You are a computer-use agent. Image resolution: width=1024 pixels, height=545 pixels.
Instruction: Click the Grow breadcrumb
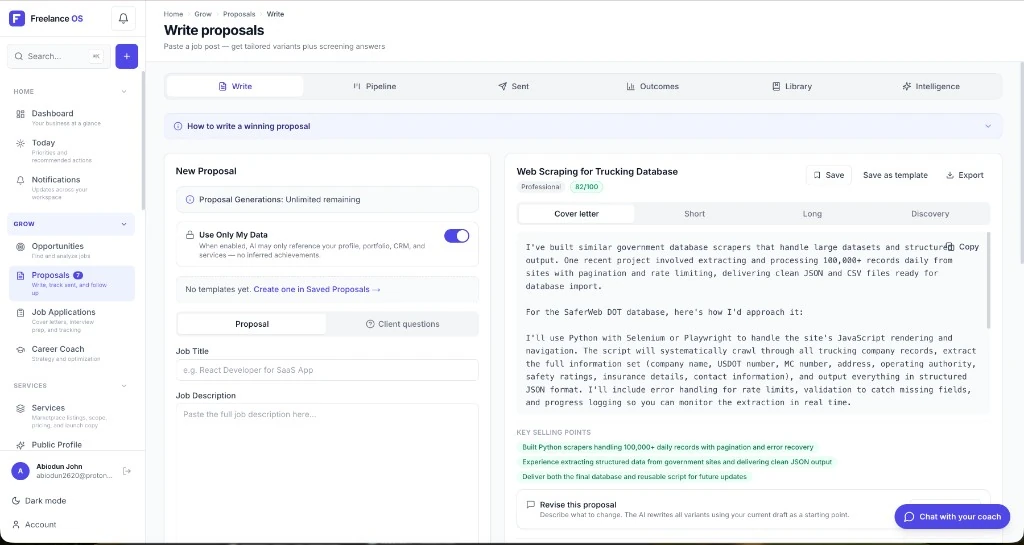[x=203, y=14]
